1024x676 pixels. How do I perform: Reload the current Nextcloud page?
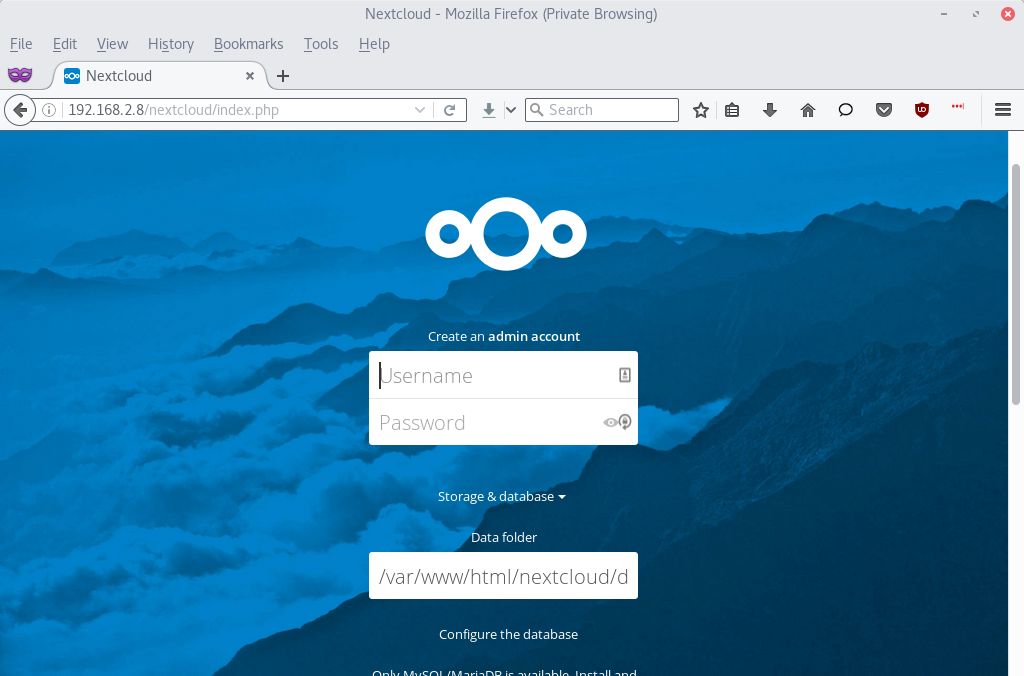tap(449, 110)
